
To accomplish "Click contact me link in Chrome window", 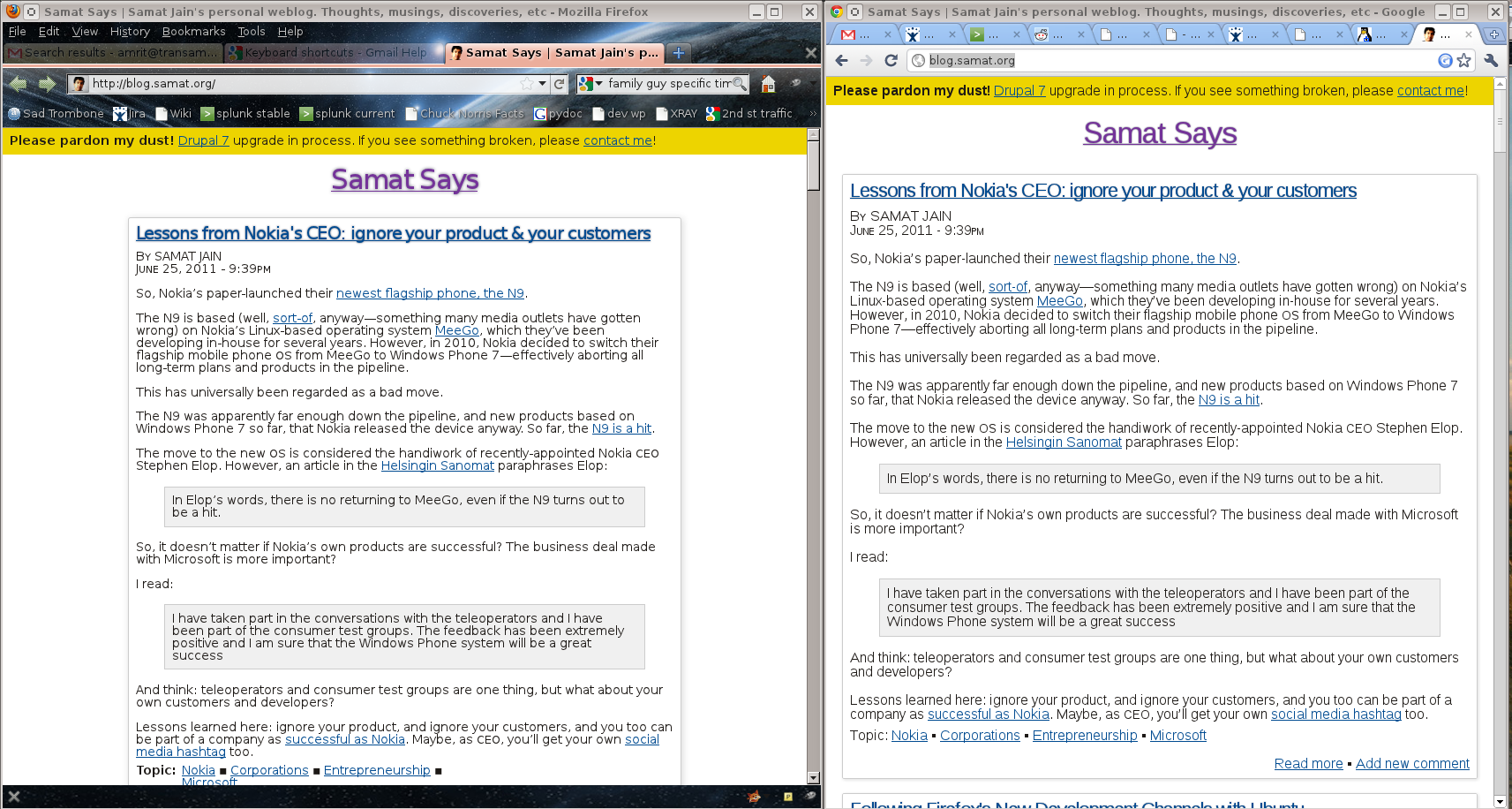I will (x=1431, y=90).
